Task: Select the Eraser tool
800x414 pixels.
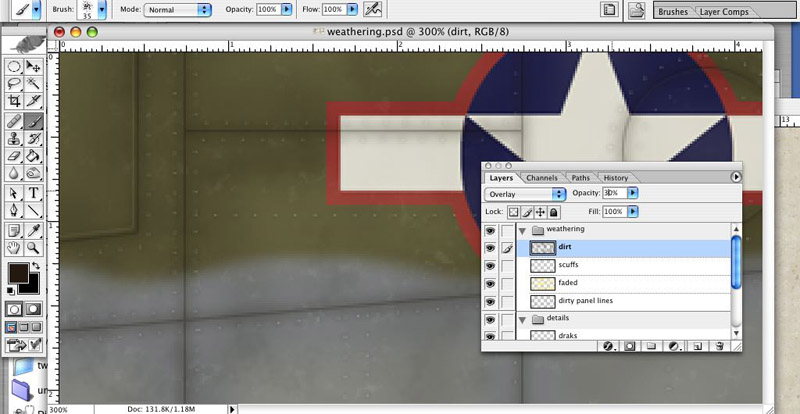Action: point(14,156)
